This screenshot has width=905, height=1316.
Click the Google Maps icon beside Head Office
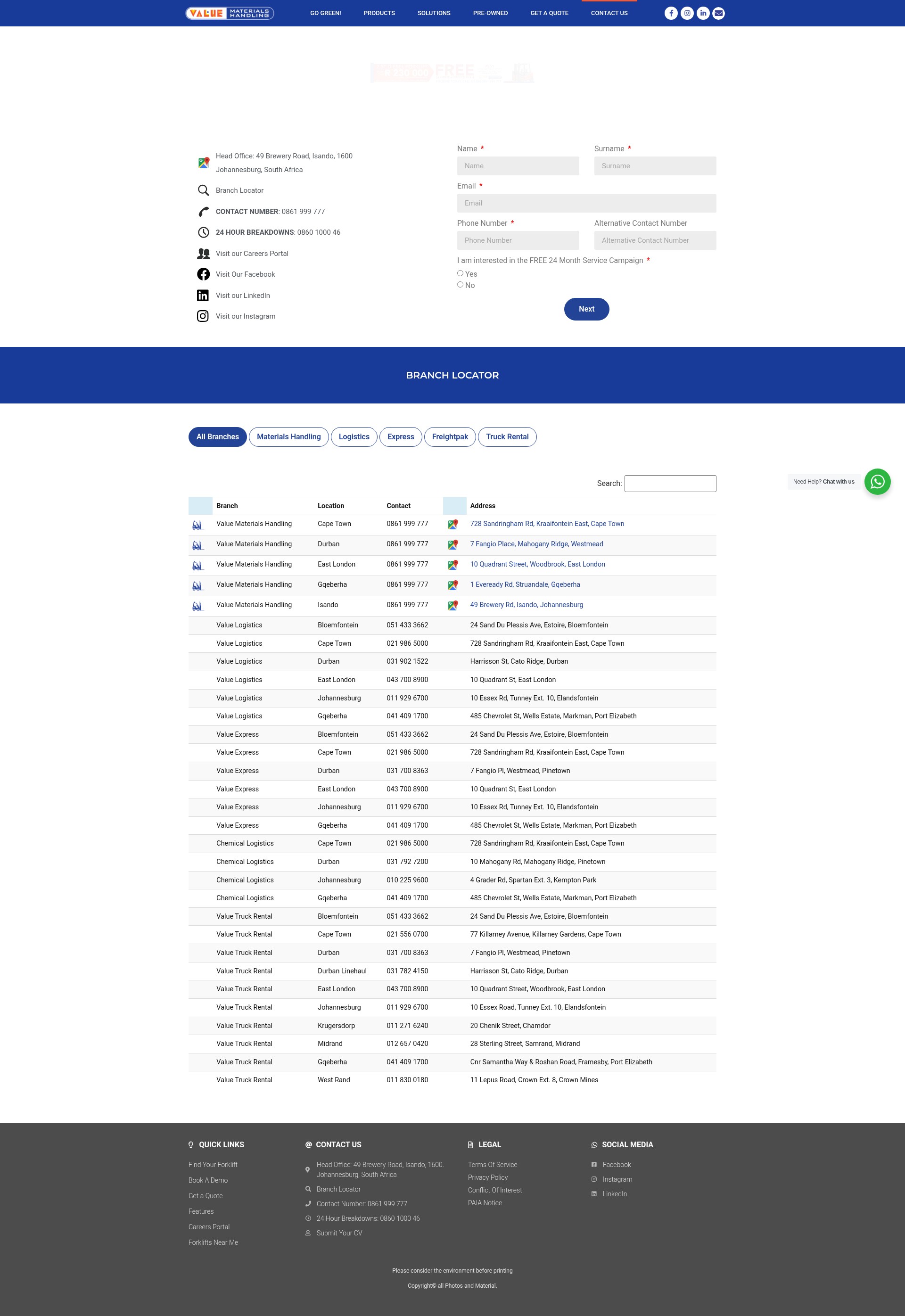(x=204, y=163)
